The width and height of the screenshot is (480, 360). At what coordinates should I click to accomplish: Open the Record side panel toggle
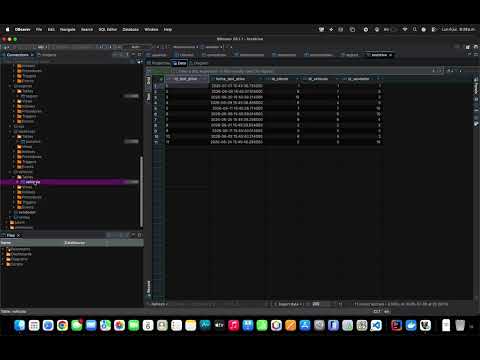148,288
